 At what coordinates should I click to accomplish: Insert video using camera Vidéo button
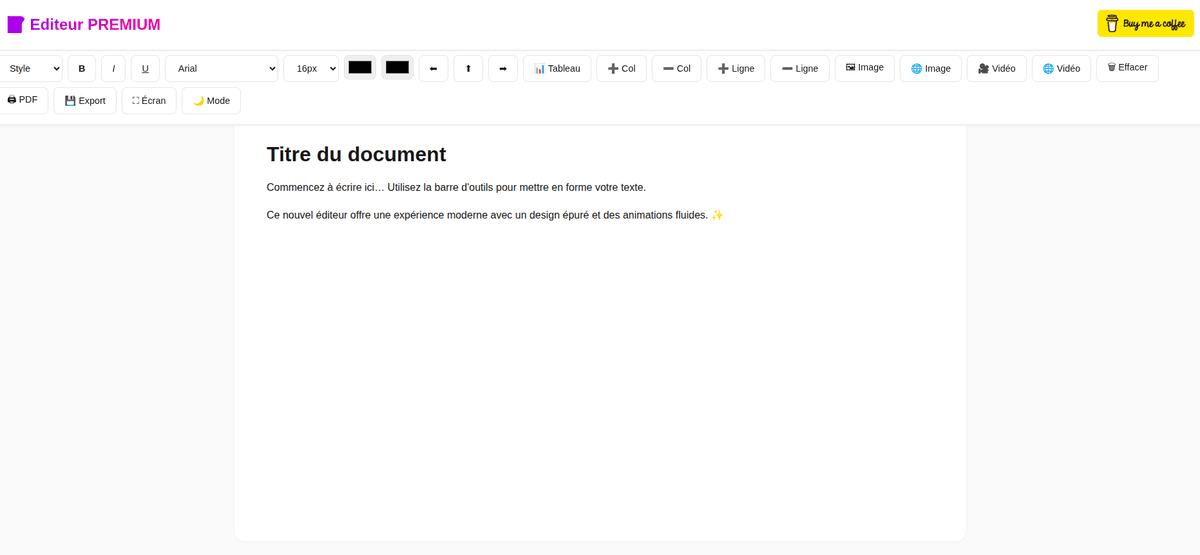point(996,69)
